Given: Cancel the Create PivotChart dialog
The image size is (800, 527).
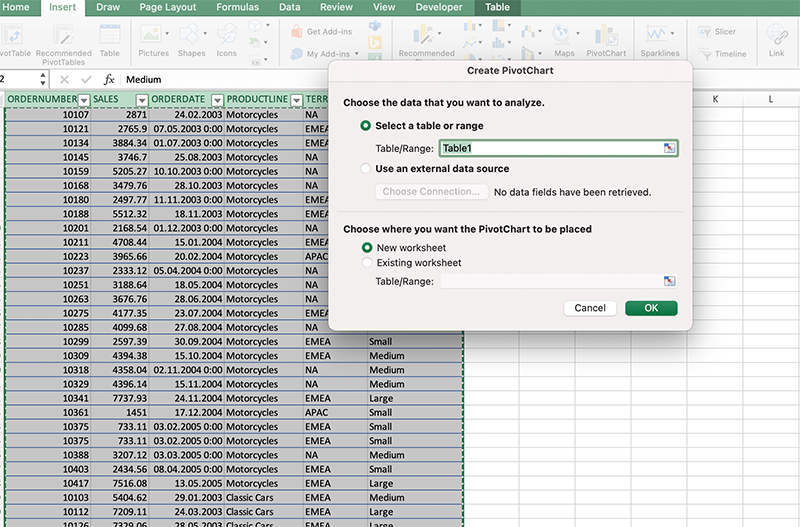Looking at the screenshot, I should pos(590,308).
